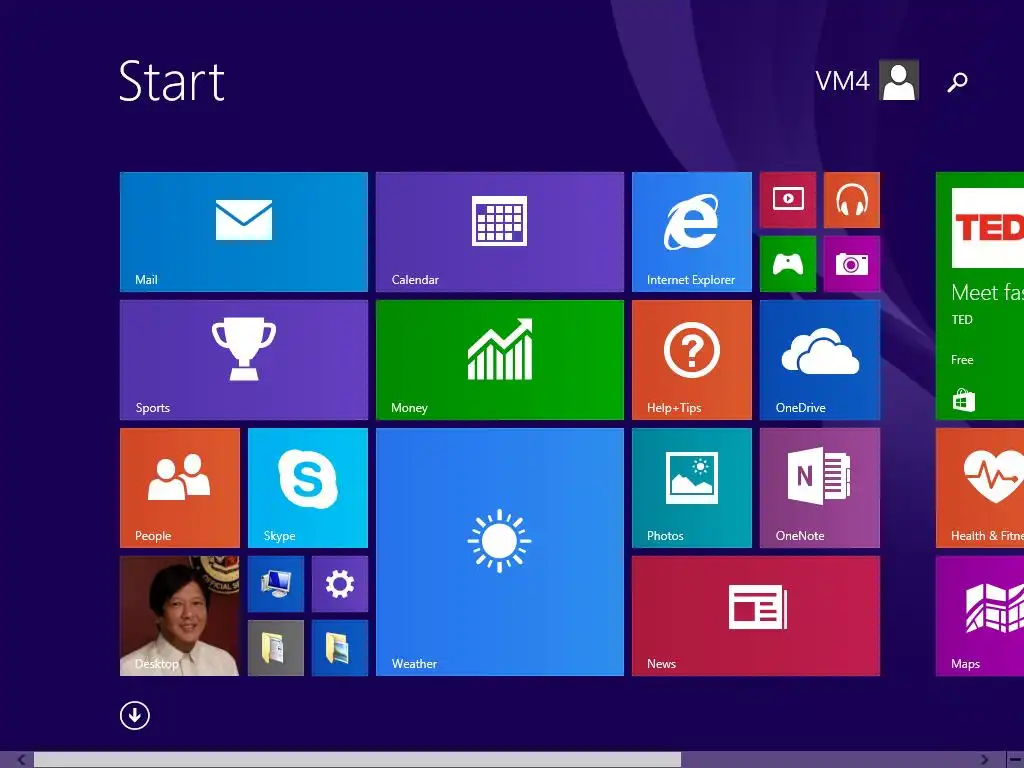Open the OneDrive tile

coord(820,360)
